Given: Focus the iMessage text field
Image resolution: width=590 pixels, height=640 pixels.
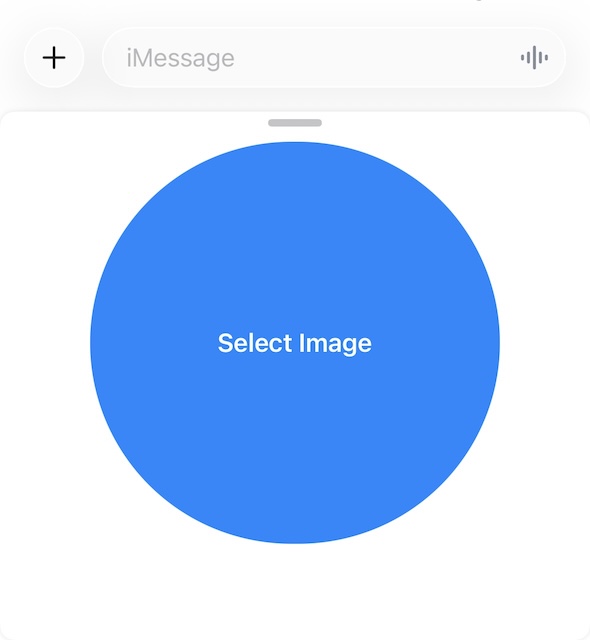Looking at the screenshot, I should point(334,58).
